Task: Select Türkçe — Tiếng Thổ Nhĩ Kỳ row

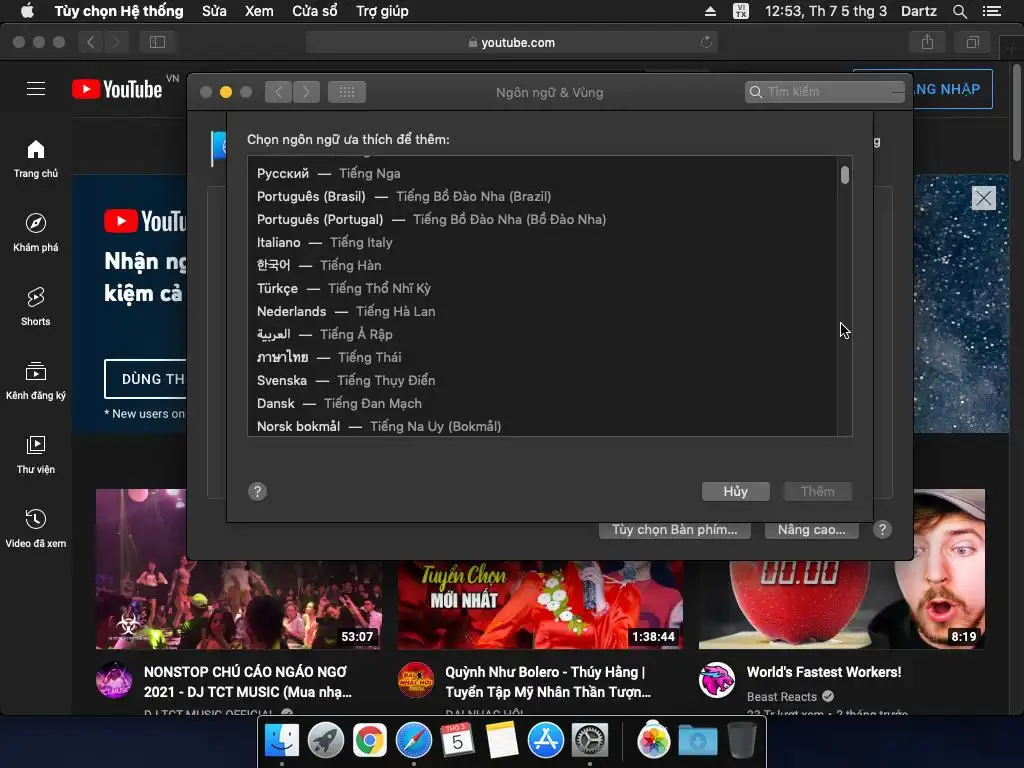Action: tap(542, 288)
